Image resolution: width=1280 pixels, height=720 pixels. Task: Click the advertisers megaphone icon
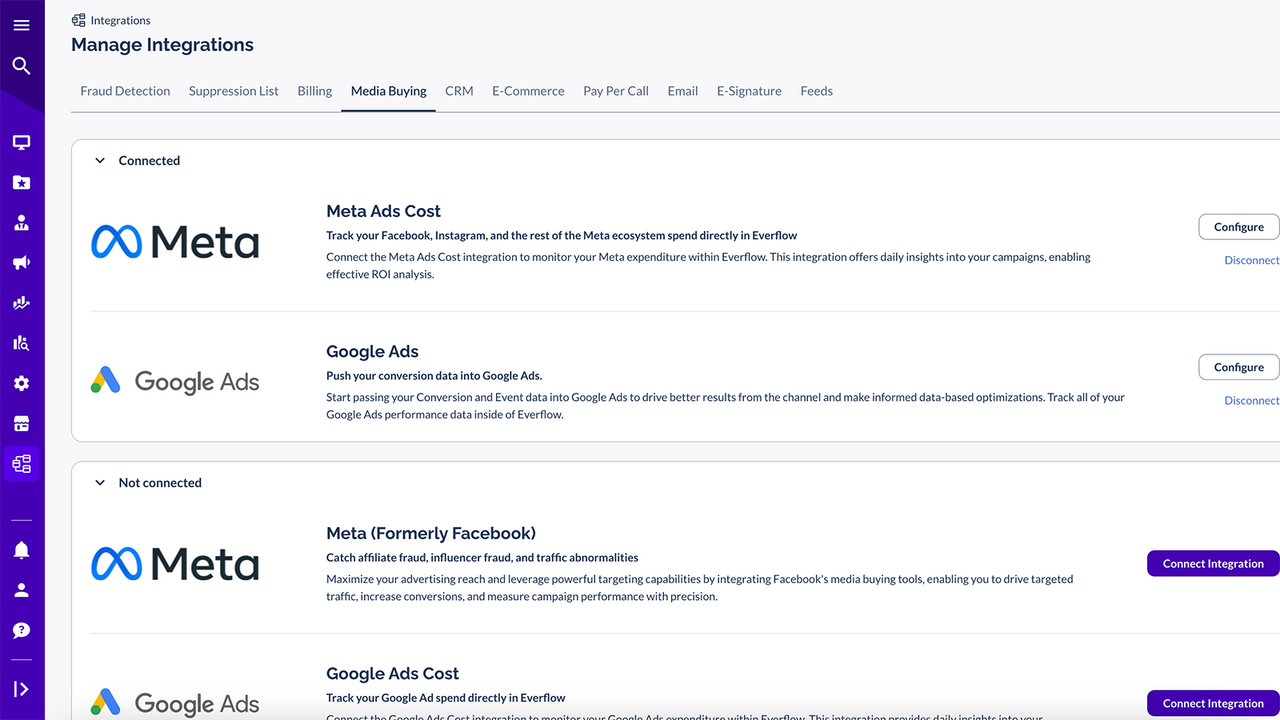[22, 262]
